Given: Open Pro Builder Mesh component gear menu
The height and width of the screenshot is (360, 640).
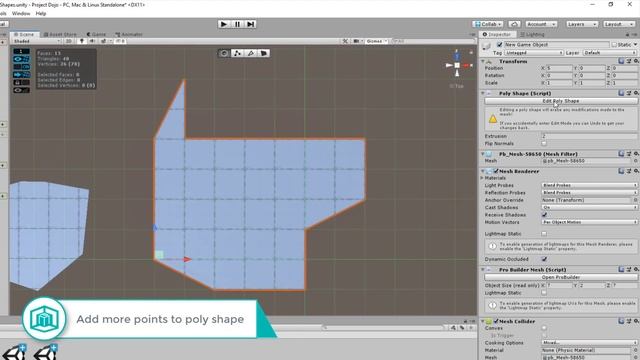Looking at the screenshot, I should pyautogui.click(x=636, y=269).
